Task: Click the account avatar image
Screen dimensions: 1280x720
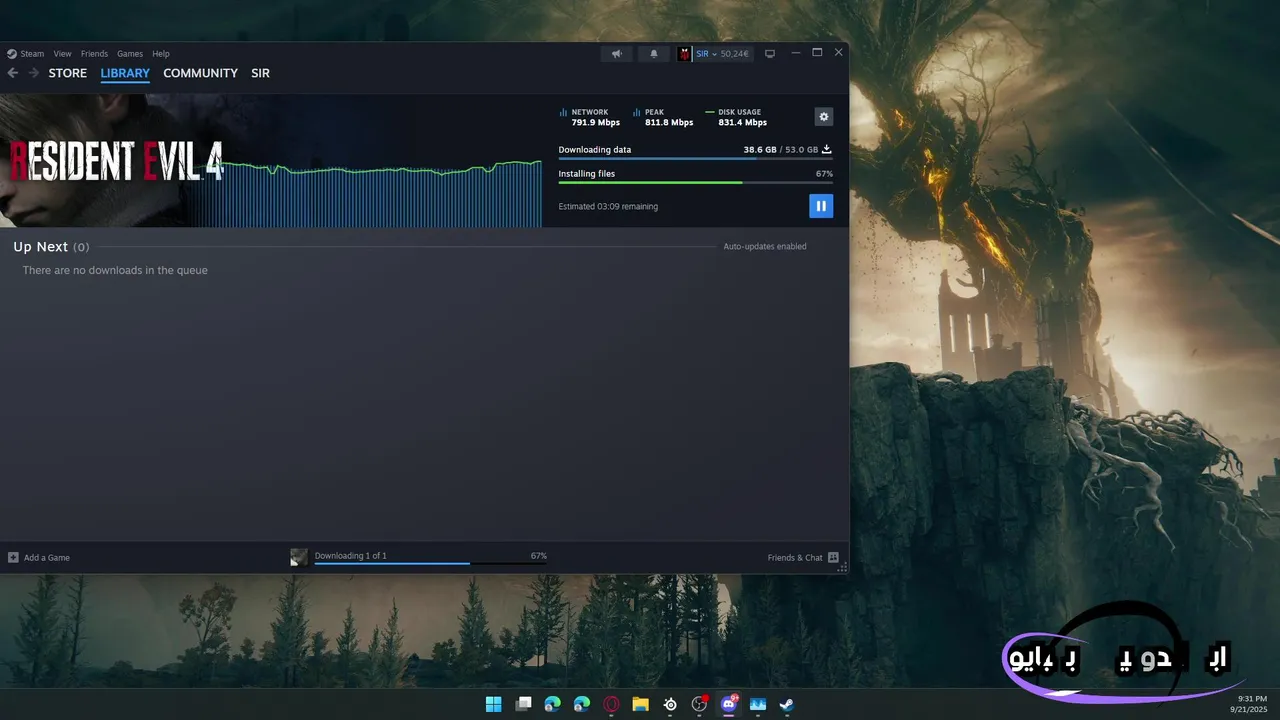Action: 685,54
